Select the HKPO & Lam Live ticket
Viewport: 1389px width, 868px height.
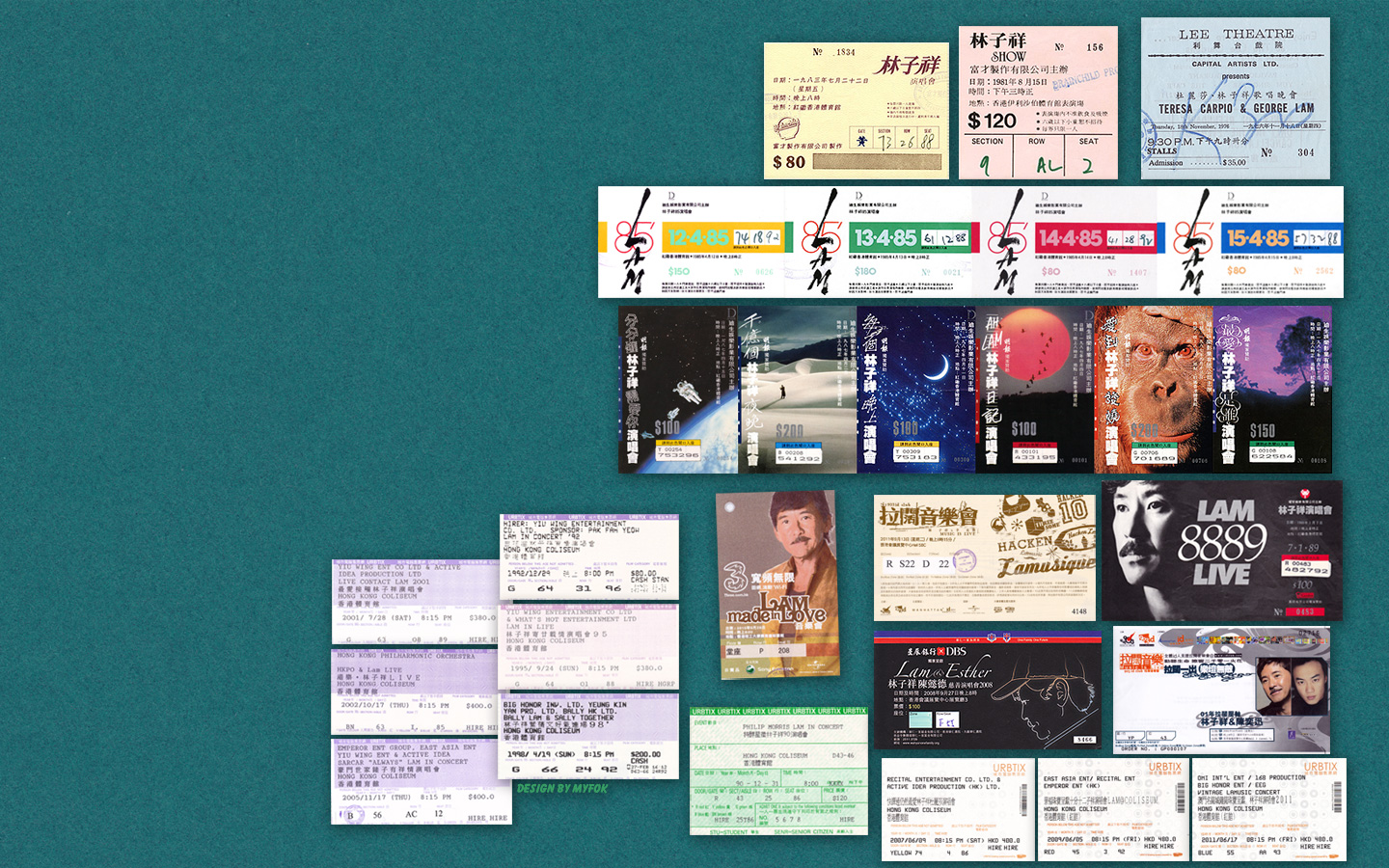coord(417,692)
